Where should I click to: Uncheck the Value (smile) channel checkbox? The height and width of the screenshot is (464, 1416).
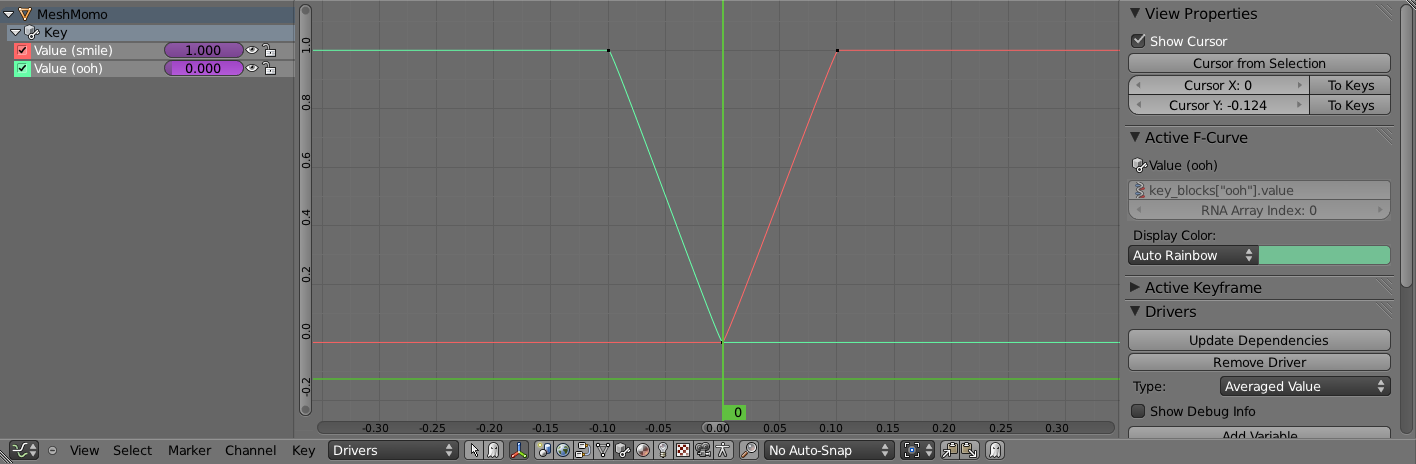coord(22,50)
